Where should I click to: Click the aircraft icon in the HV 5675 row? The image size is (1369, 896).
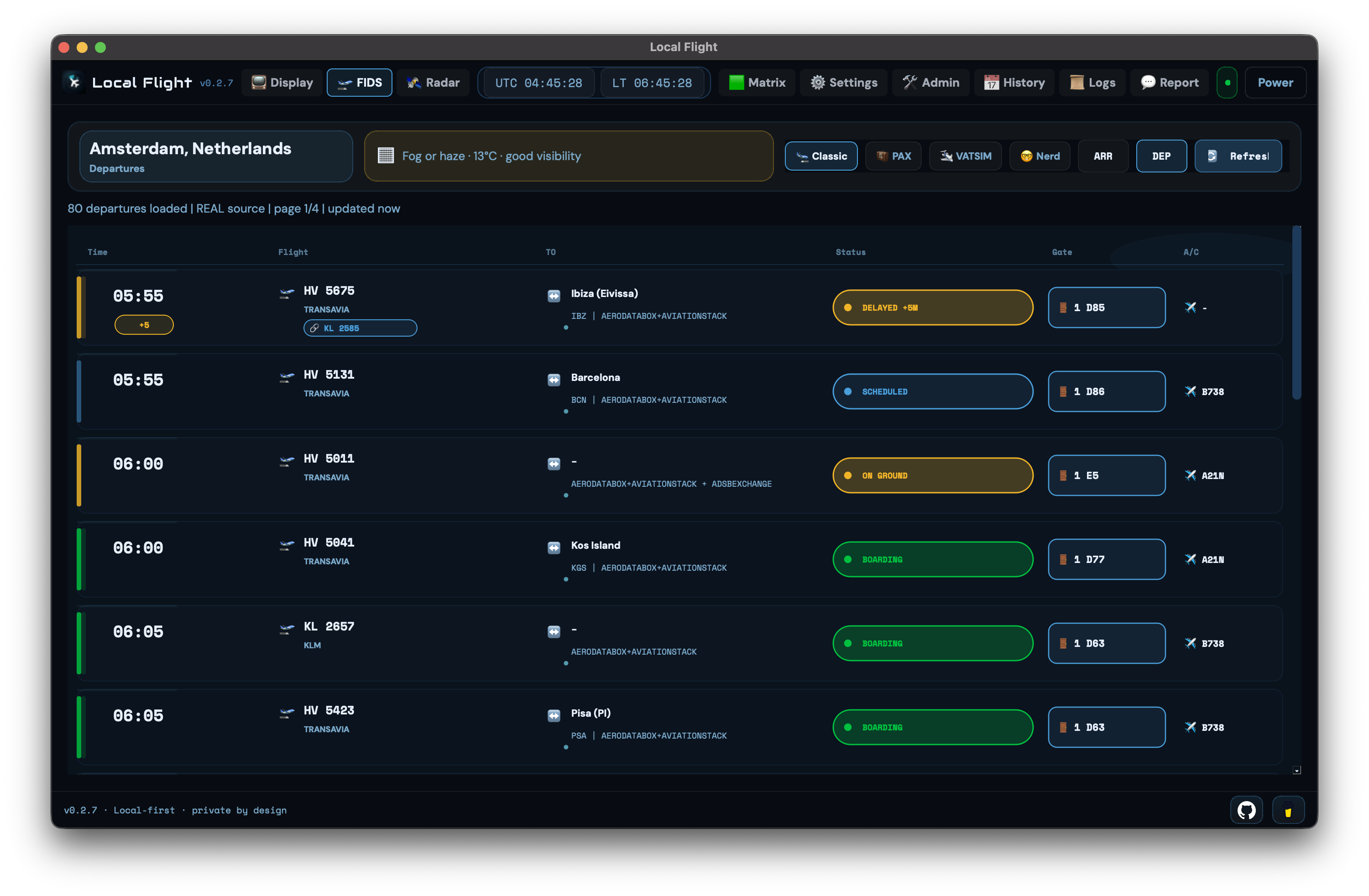(x=1190, y=307)
